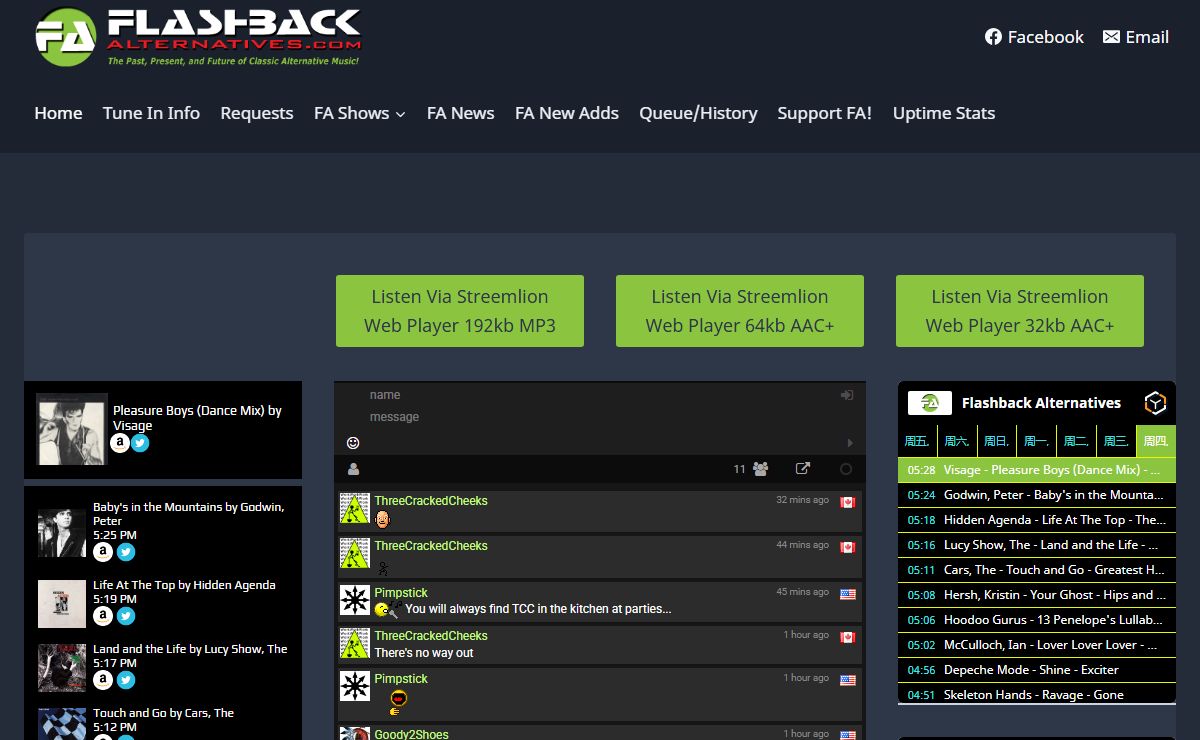Viewport: 1200px width, 740px height.
Task: Select 05:24 Godwin, Peter schedule row
Action: 1037,495
